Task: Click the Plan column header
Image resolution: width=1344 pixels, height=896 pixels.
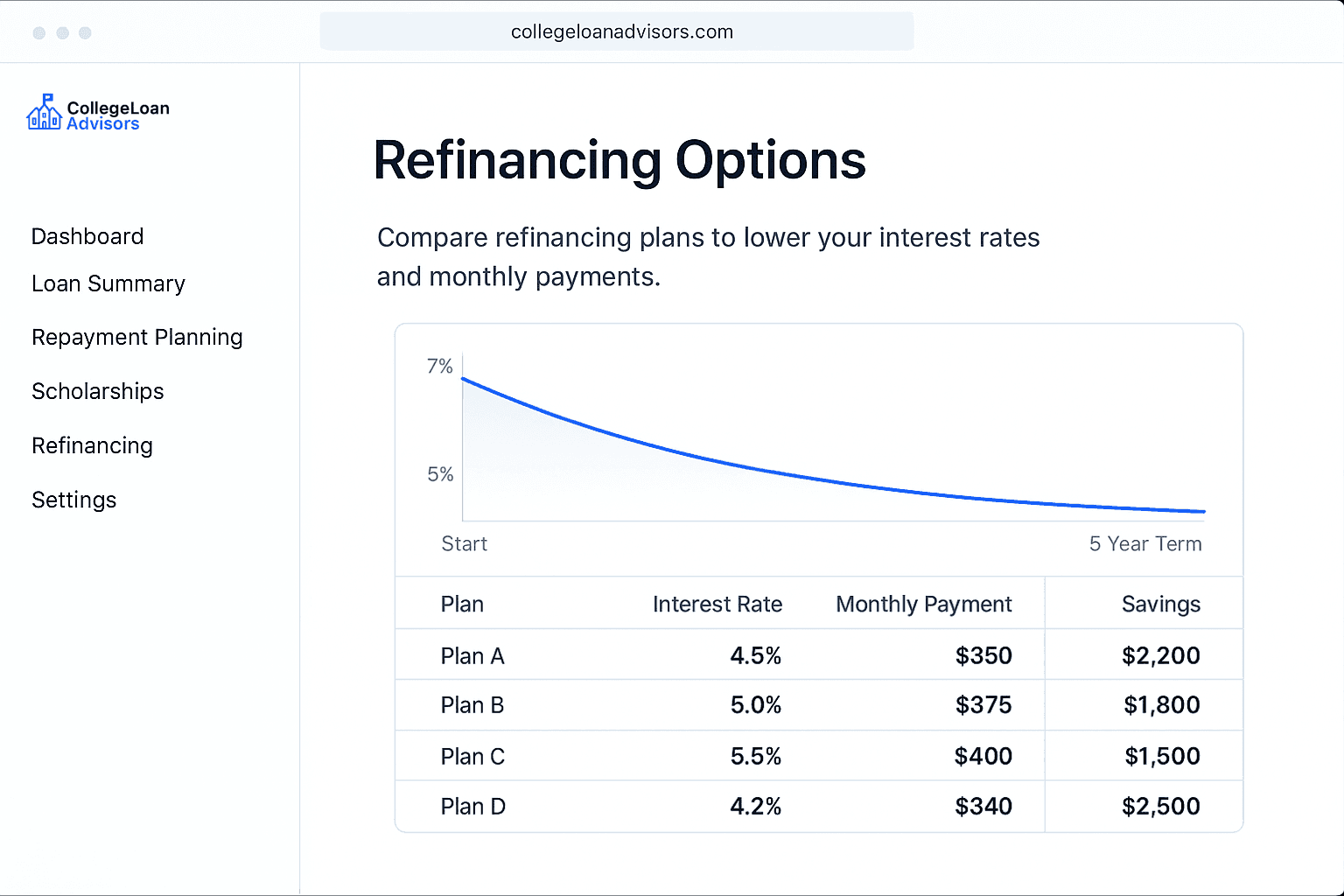Action: point(462,604)
